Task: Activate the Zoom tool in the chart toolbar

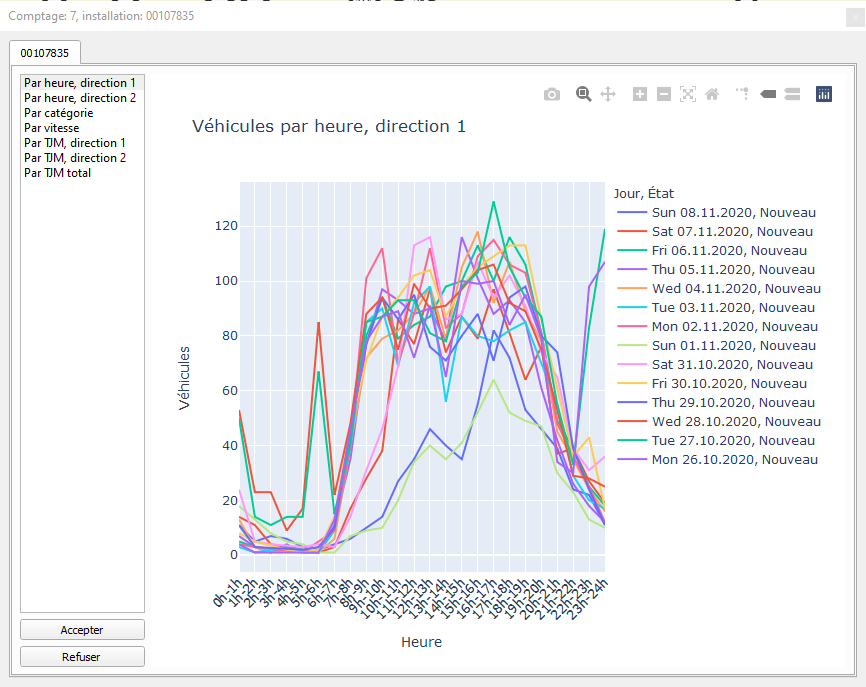Action: tap(583, 93)
